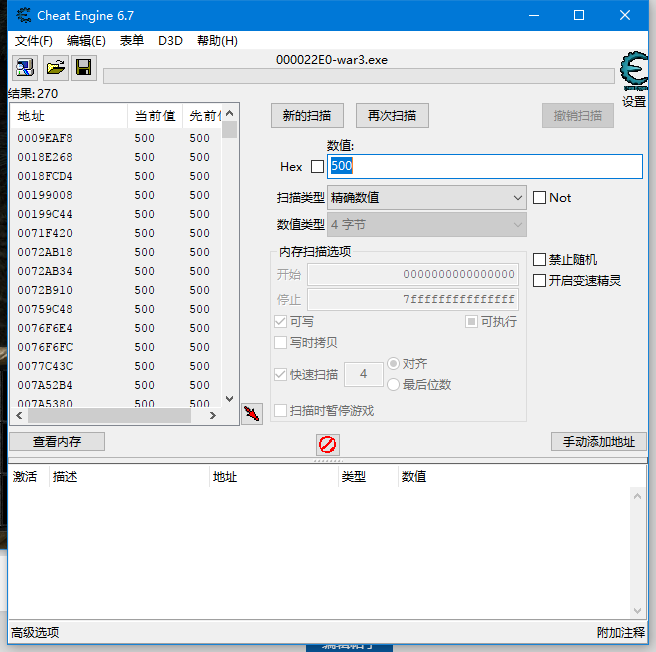Click the 撤销扫描 button
Screen dimensions: 656x652
tap(578, 116)
